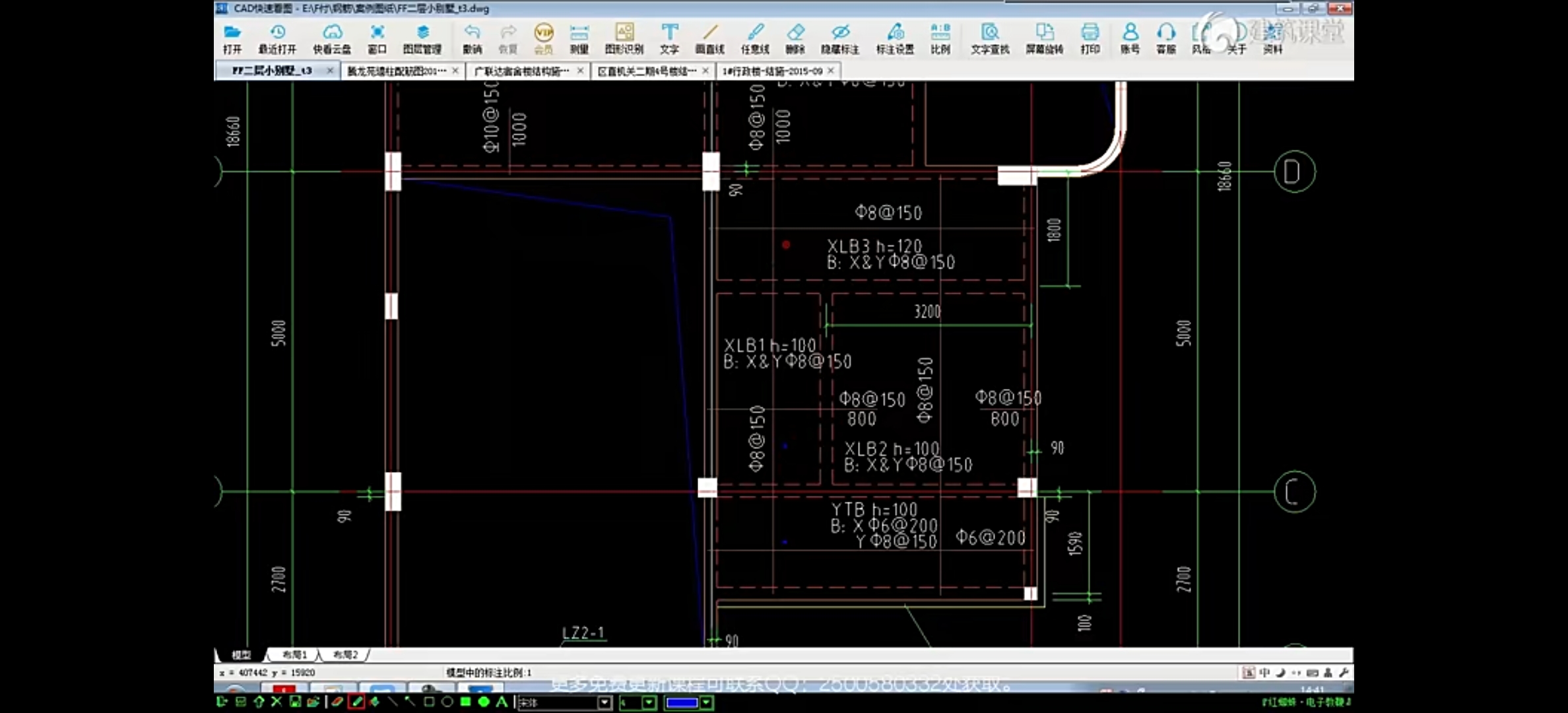Print the drawing with 打印
Image resolution: width=1568 pixels, height=713 pixels.
coord(1090,39)
